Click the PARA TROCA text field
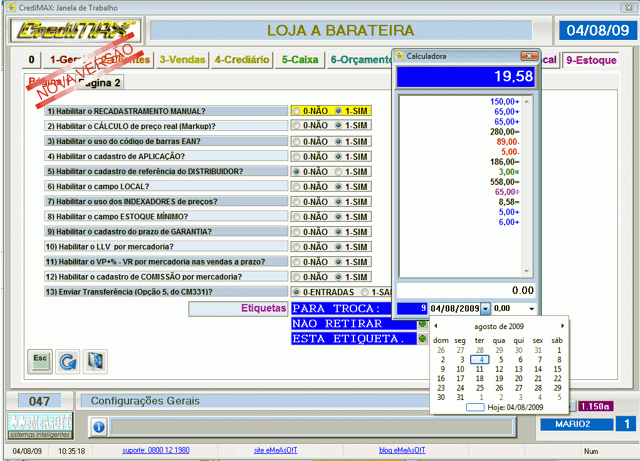The width and height of the screenshot is (640, 461). (341, 309)
